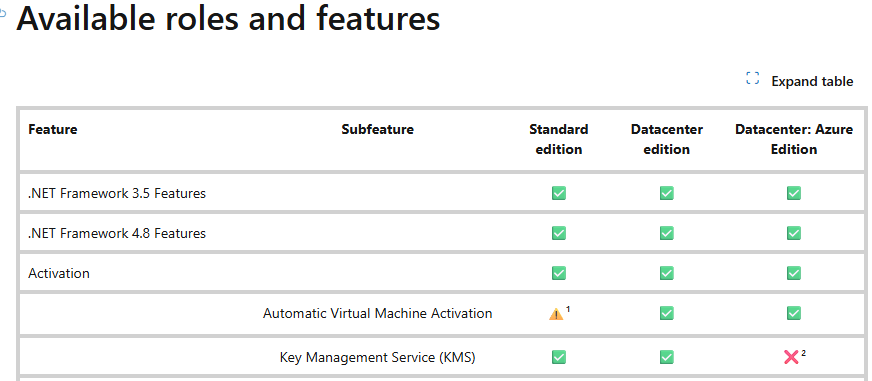Click the warning icon for Automatic Virtual Machine Activation
This screenshot has height=381, width=872.
click(x=556, y=314)
